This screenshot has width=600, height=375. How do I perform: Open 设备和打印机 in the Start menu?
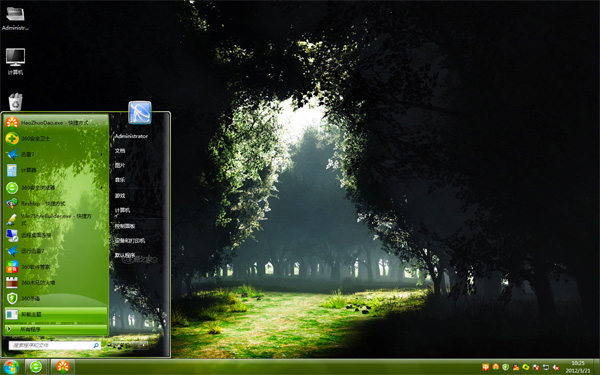pos(130,241)
